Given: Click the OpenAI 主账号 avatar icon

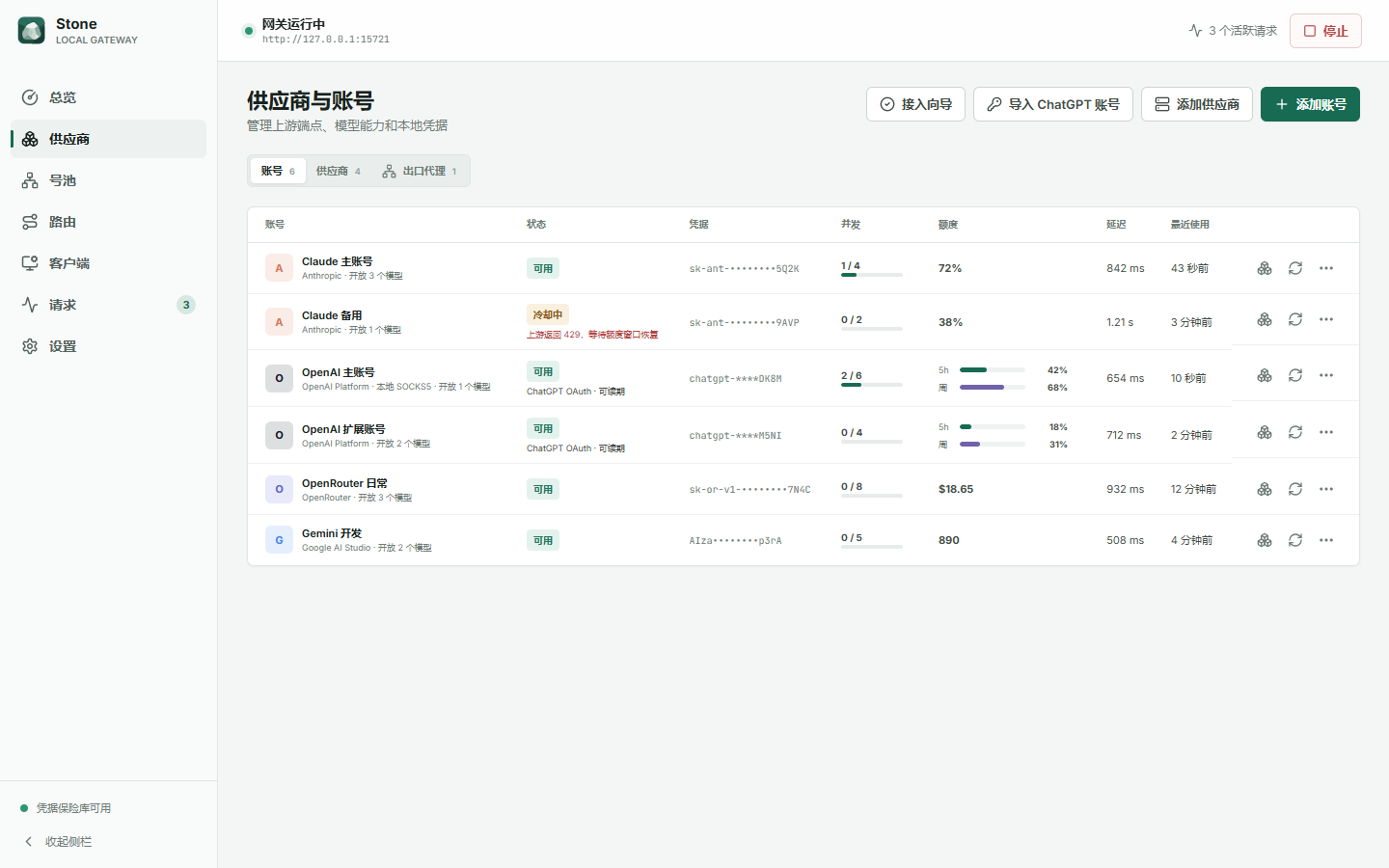Looking at the screenshot, I should [x=279, y=378].
